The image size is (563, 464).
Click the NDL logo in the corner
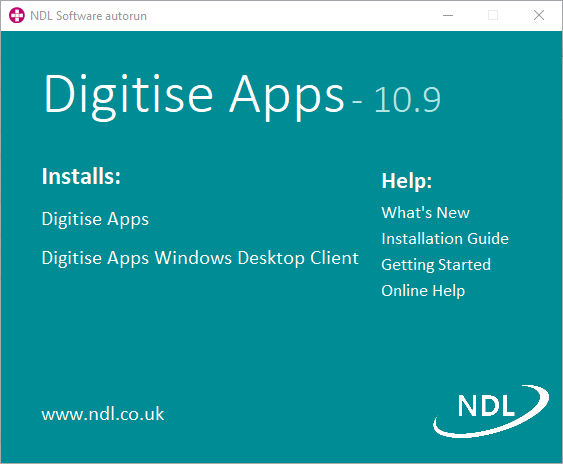(491, 411)
